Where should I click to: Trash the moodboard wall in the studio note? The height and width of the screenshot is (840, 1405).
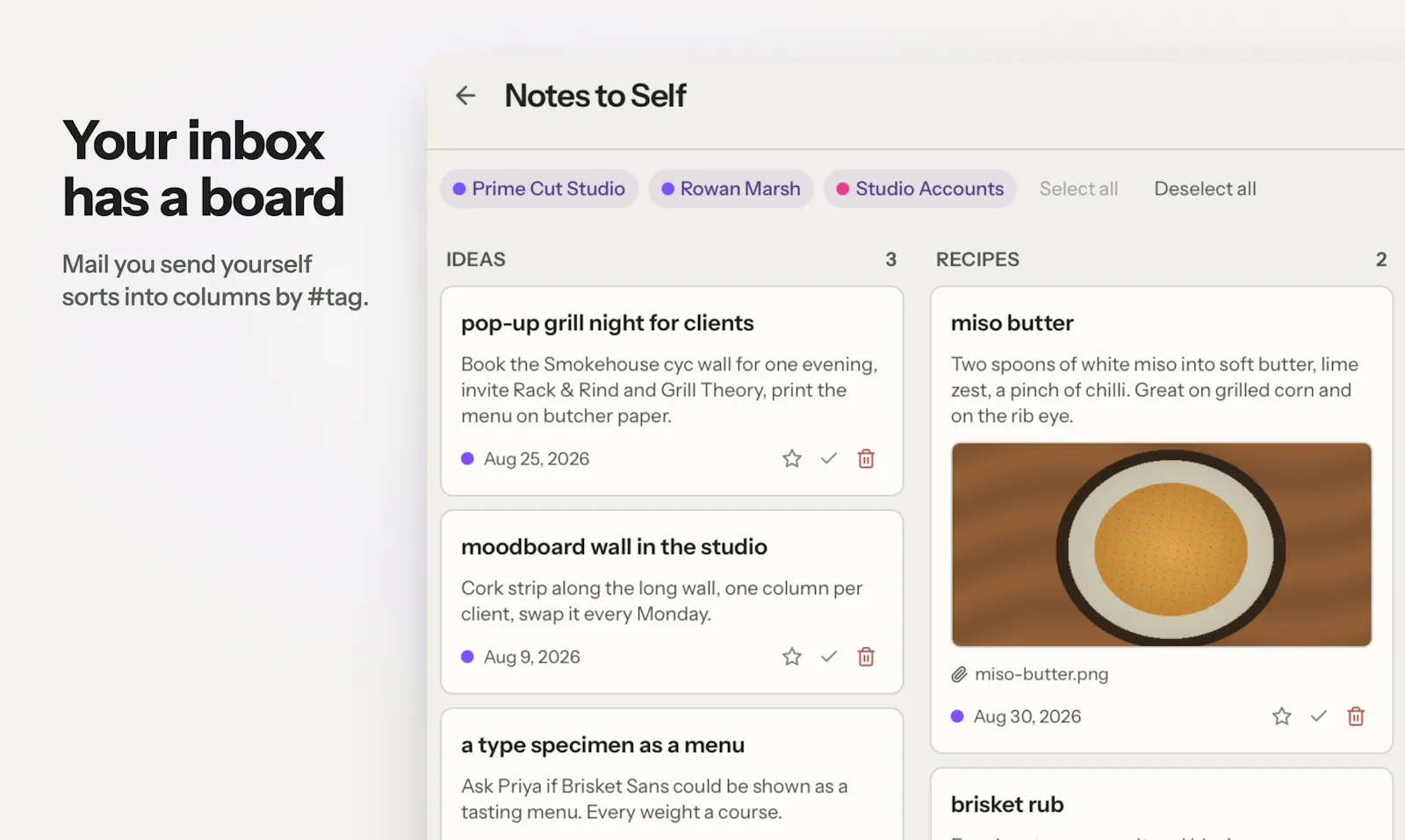pyautogui.click(x=866, y=657)
